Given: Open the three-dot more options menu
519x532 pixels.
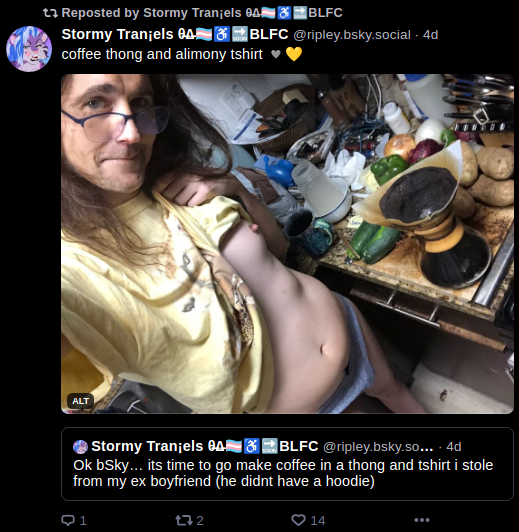Looking at the screenshot, I should [422, 520].
